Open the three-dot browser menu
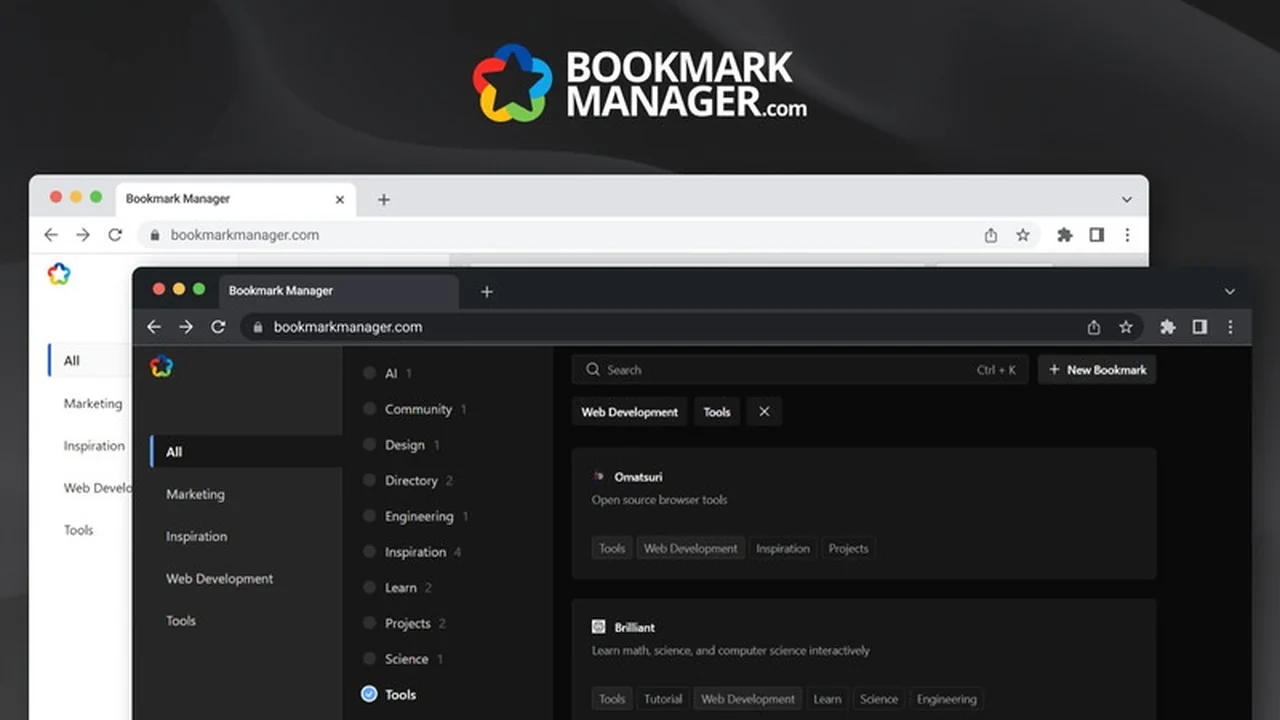Image resolution: width=1280 pixels, height=720 pixels. pos(1230,326)
